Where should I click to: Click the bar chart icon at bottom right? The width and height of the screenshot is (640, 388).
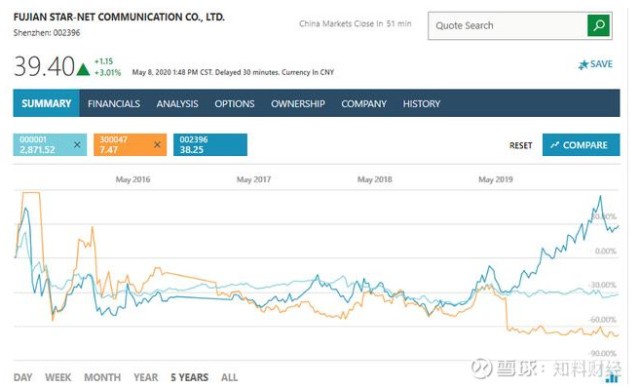[611, 378]
